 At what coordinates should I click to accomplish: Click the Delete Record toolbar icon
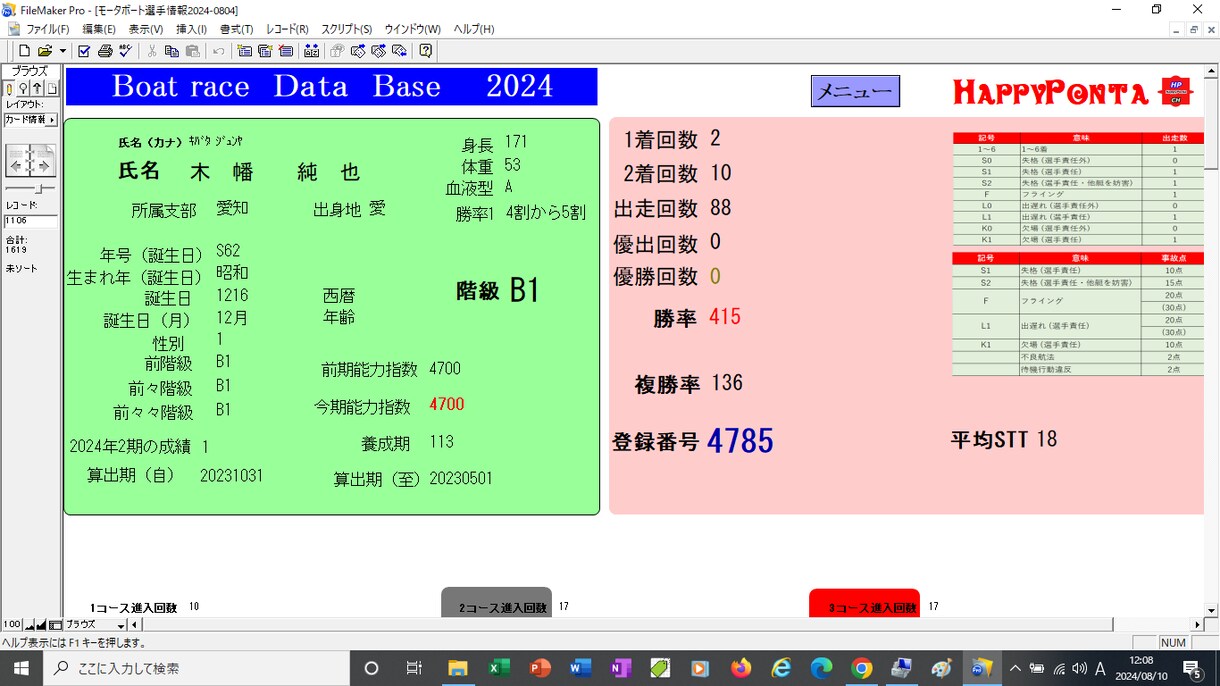(x=285, y=51)
